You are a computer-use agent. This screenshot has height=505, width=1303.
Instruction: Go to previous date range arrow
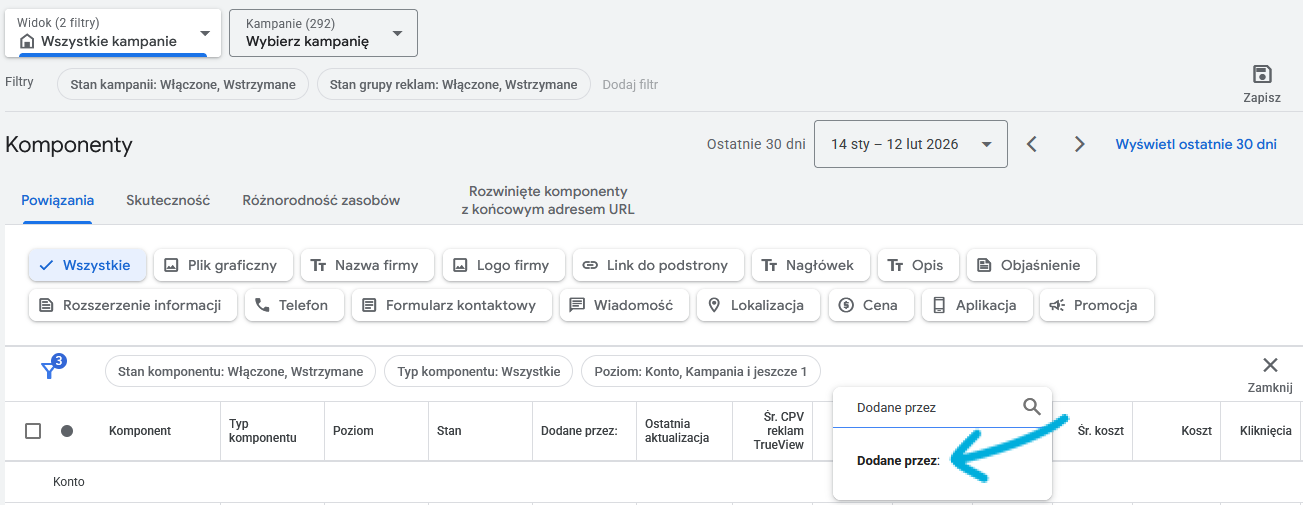pos(1032,144)
